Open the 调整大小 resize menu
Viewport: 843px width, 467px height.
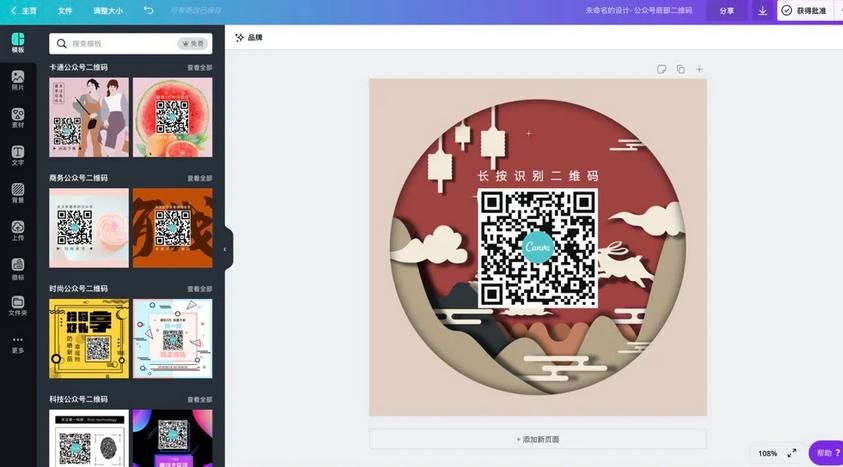pyautogui.click(x=108, y=11)
